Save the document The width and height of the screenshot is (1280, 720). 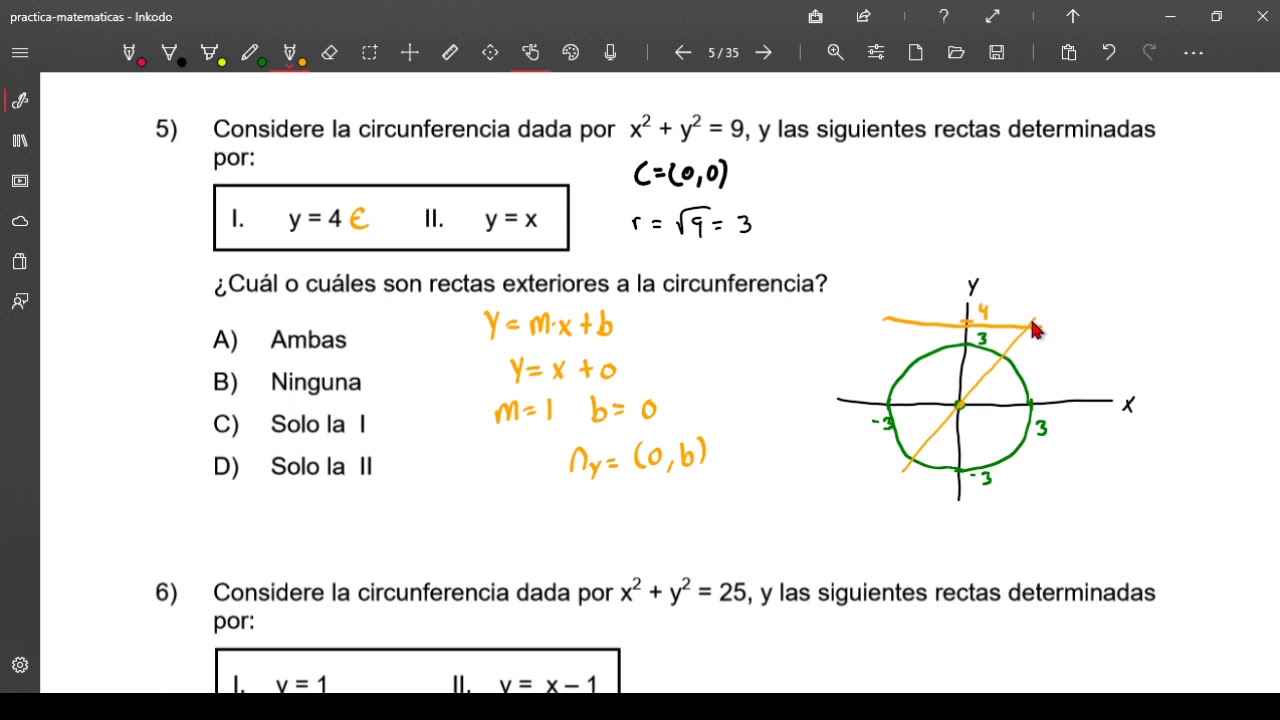pyautogui.click(x=997, y=53)
